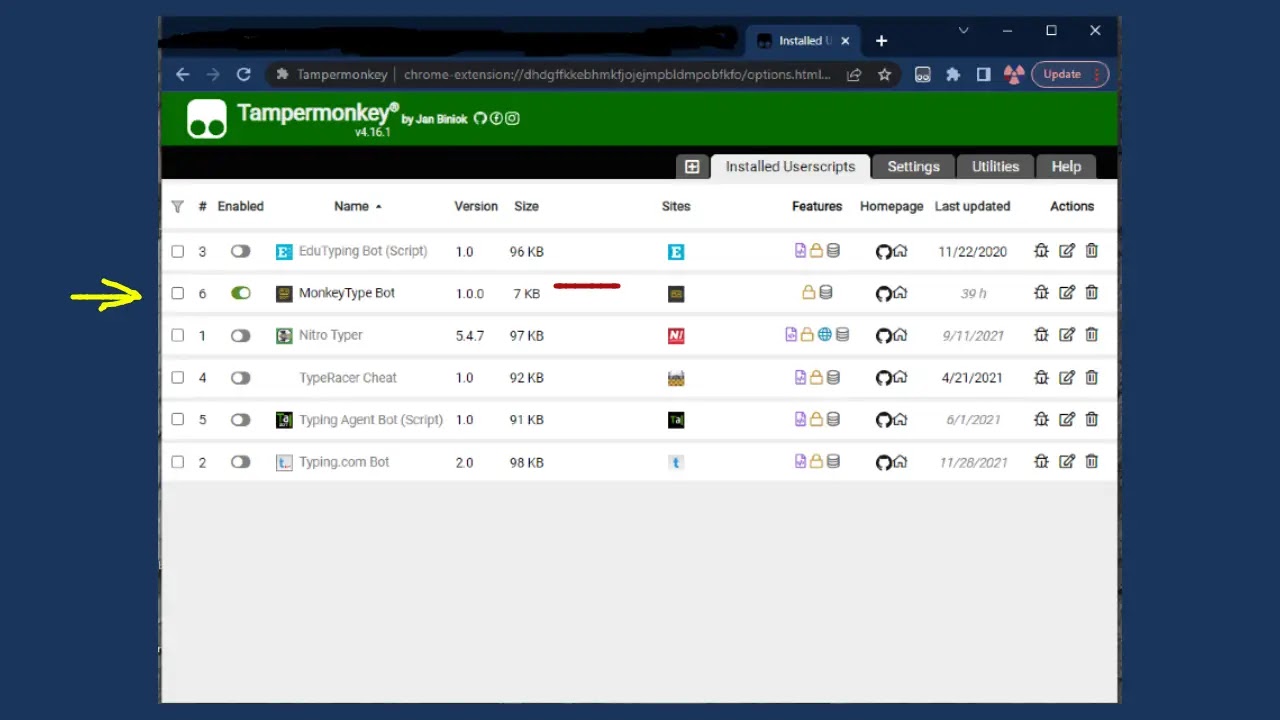Enable the Nitro Typer toggle
1280x720 pixels.
click(240, 335)
